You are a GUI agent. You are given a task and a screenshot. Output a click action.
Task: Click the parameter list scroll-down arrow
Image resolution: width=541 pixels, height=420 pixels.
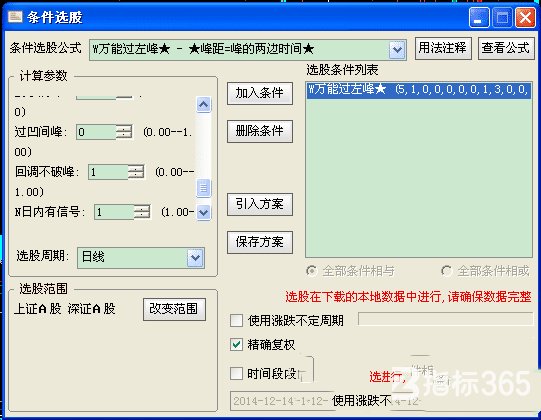[x=203, y=212]
